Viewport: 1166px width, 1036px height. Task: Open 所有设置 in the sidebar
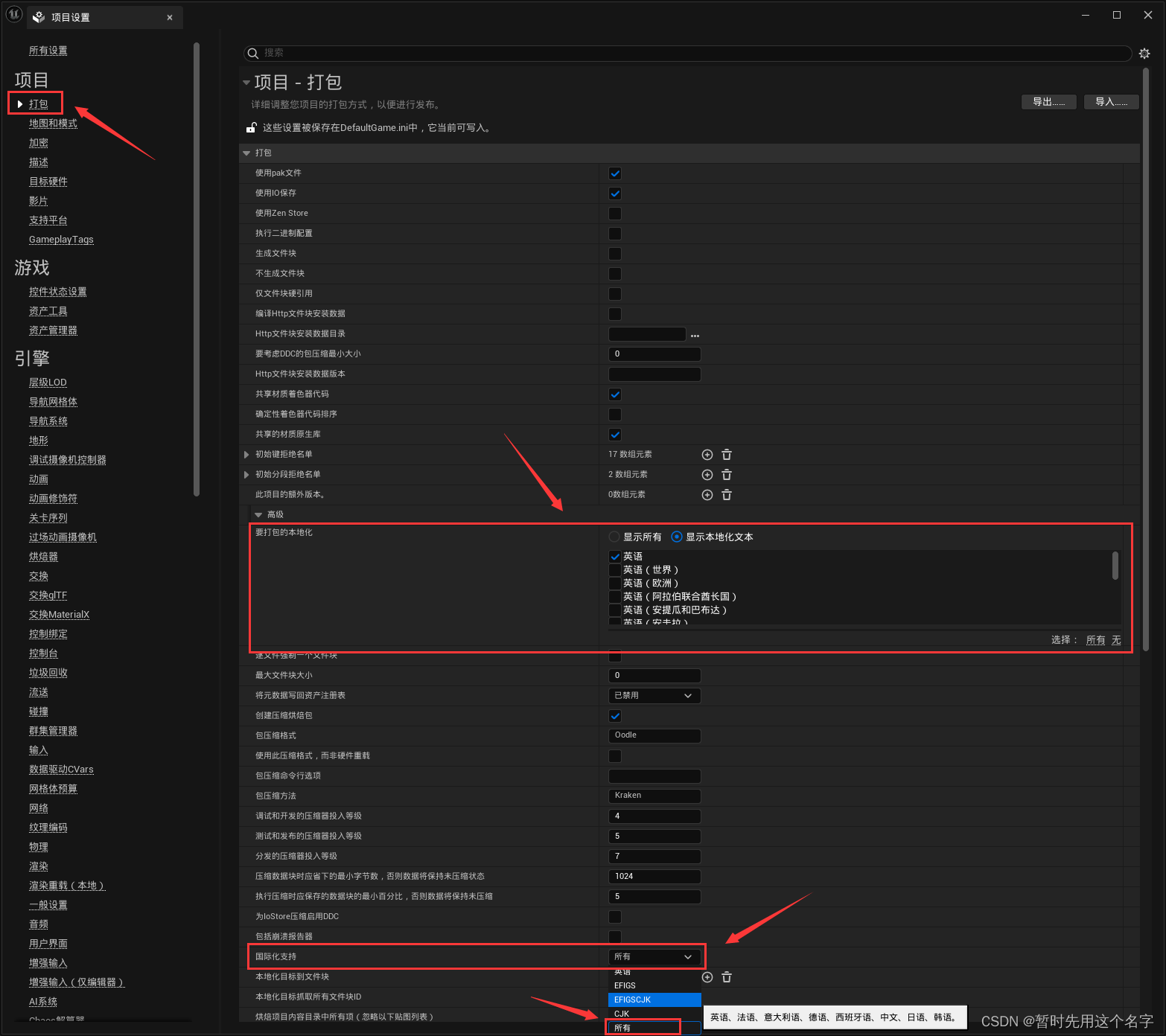click(x=48, y=51)
